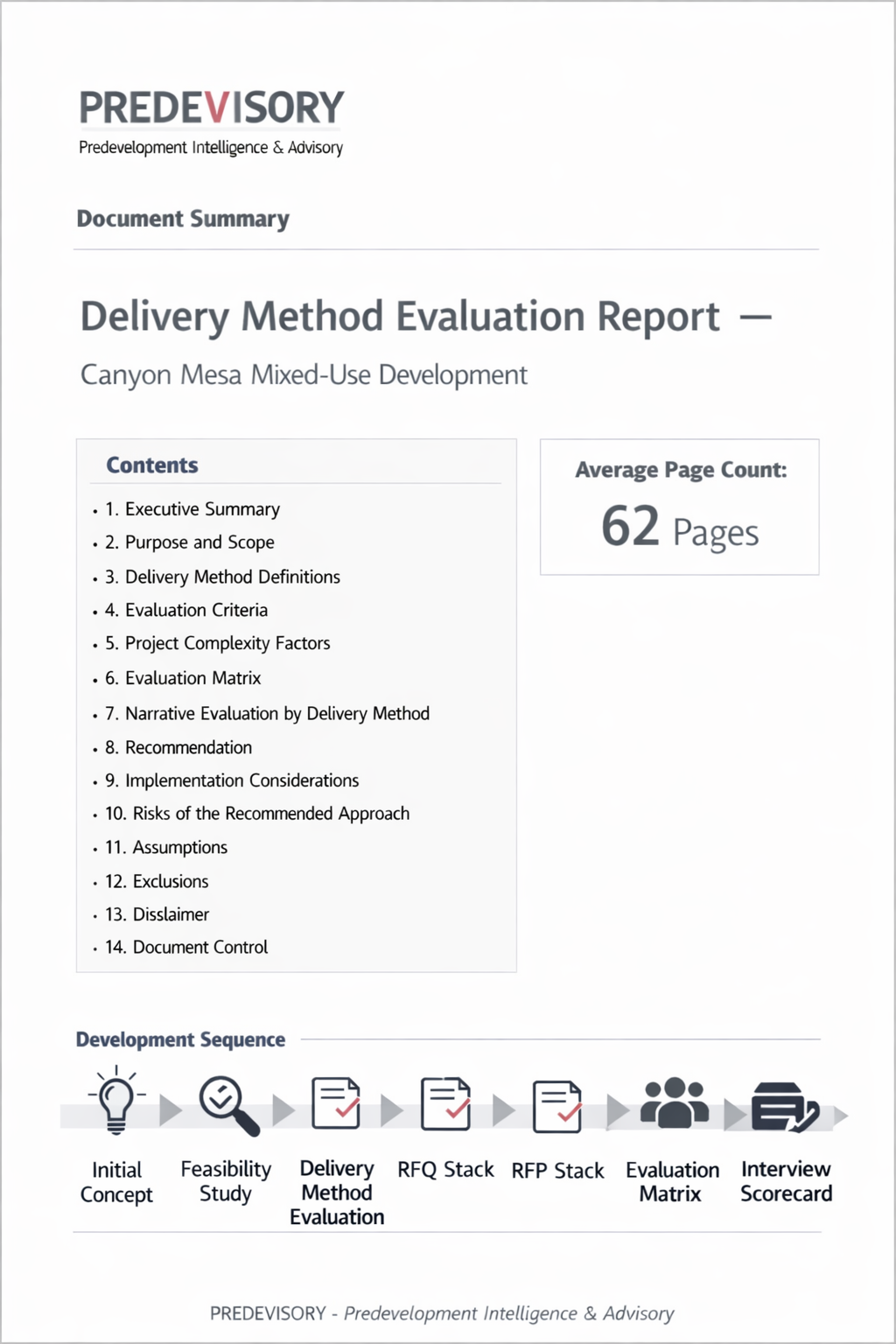
Task: Click the 'Average Page Count:' label
Action: [681, 470]
